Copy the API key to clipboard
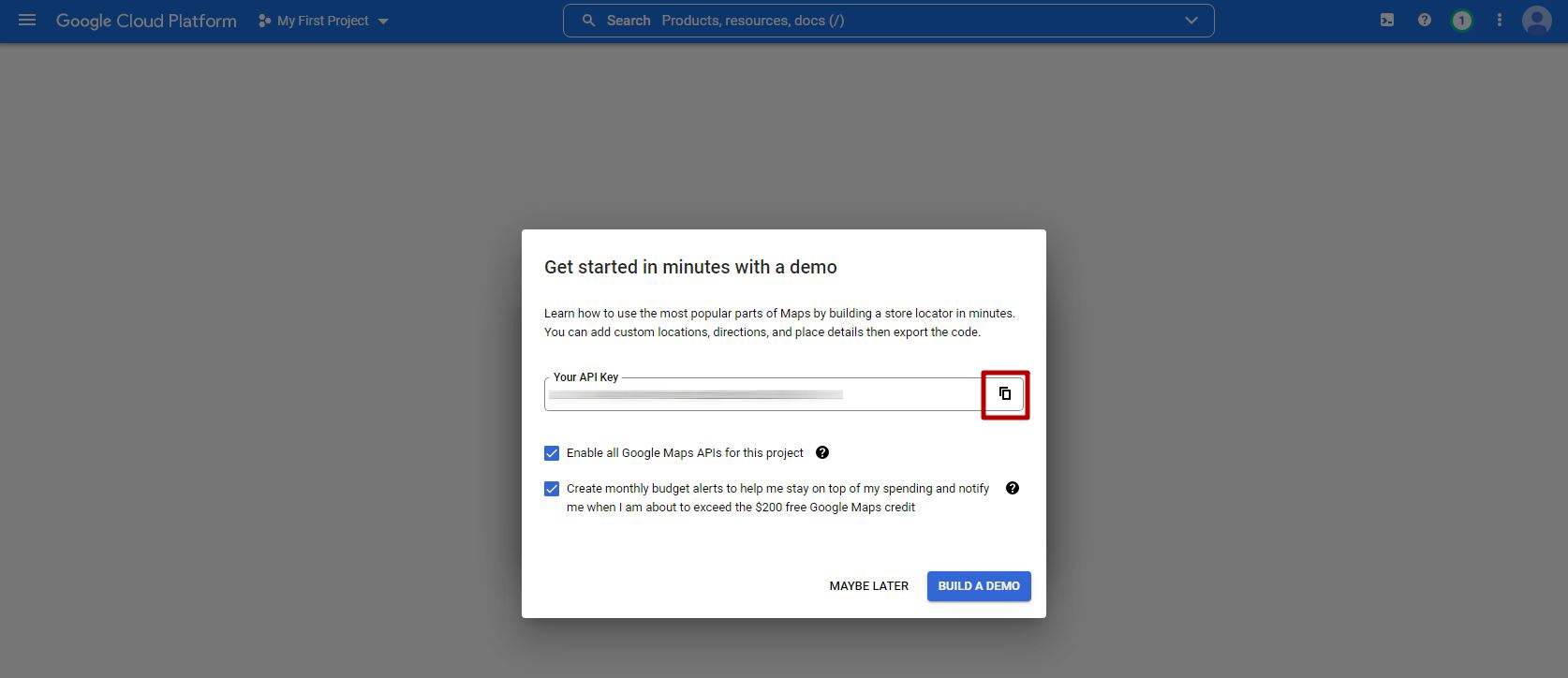This screenshot has height=678, width=1568. [x=1005, y=394]
